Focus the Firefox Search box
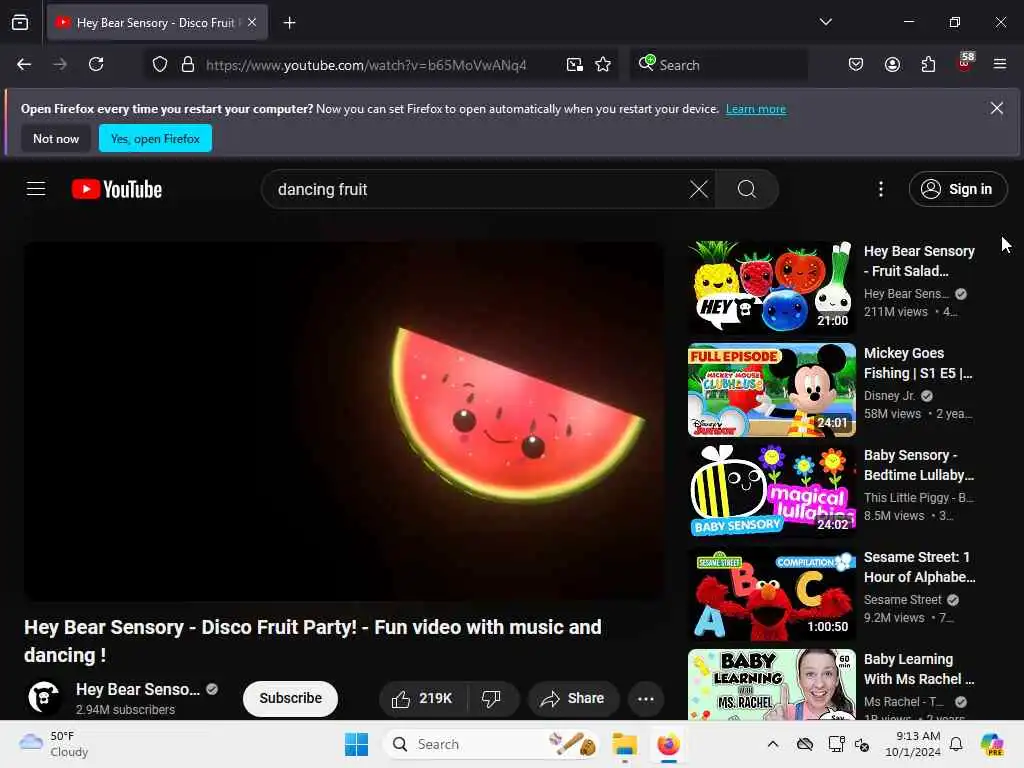 point(718,65)
